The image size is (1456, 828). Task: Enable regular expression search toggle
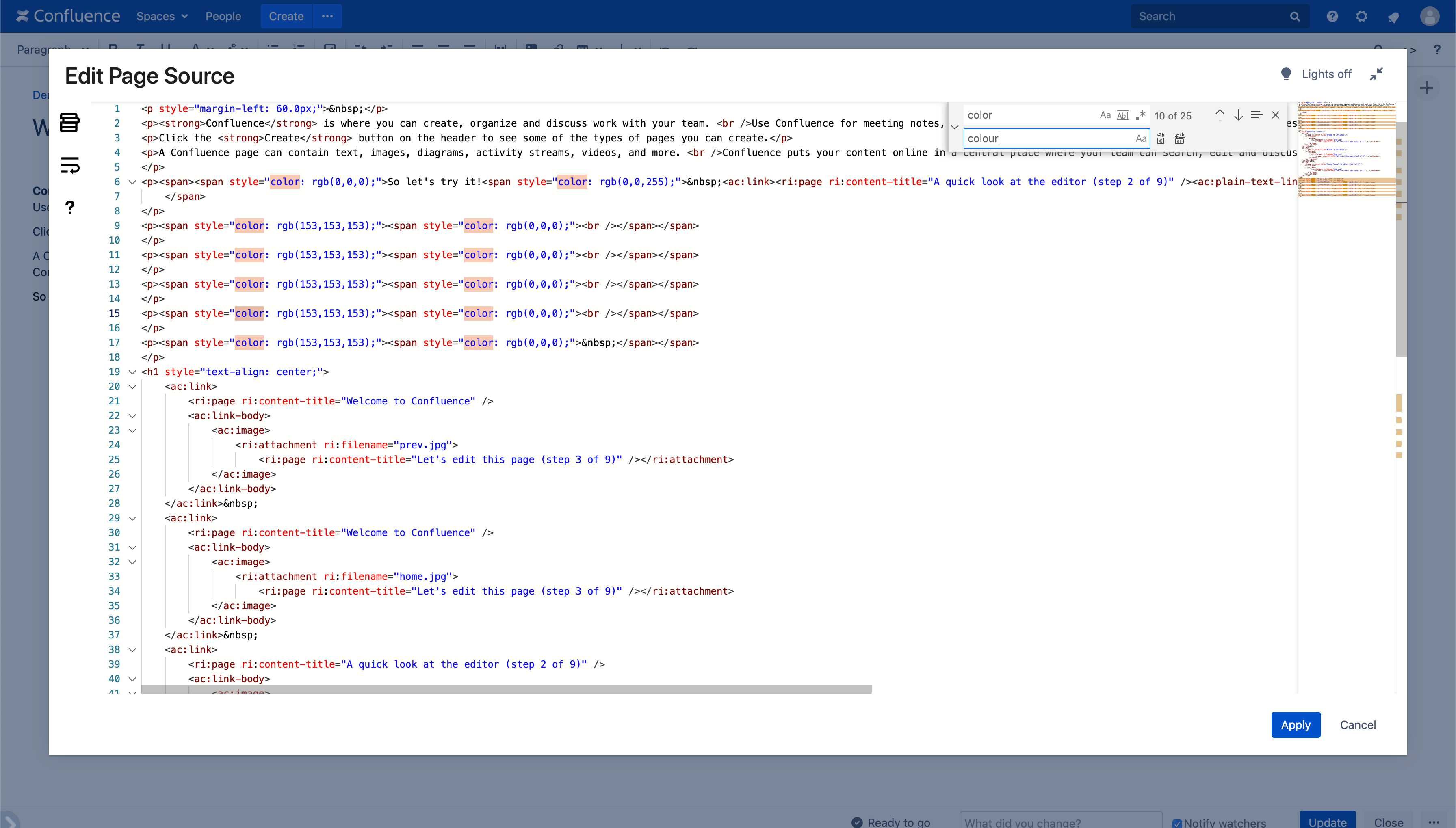click(x=1140, y=115)
